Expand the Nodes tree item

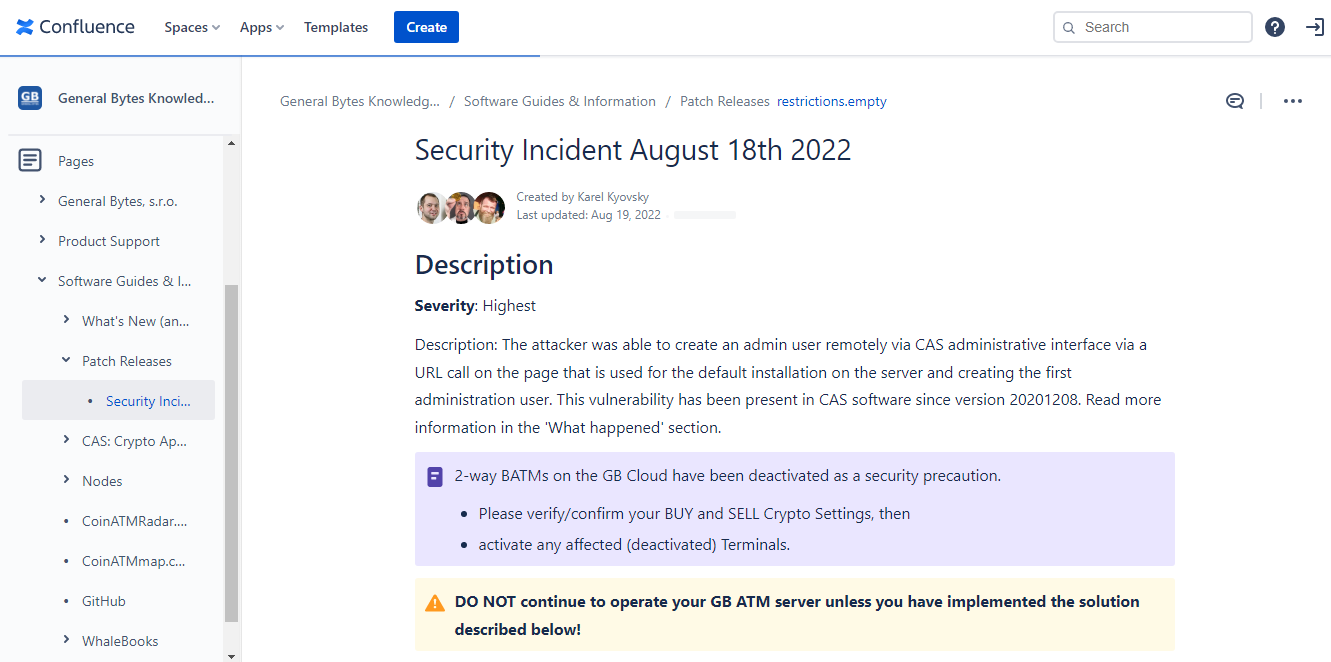(x=66, y=480)
